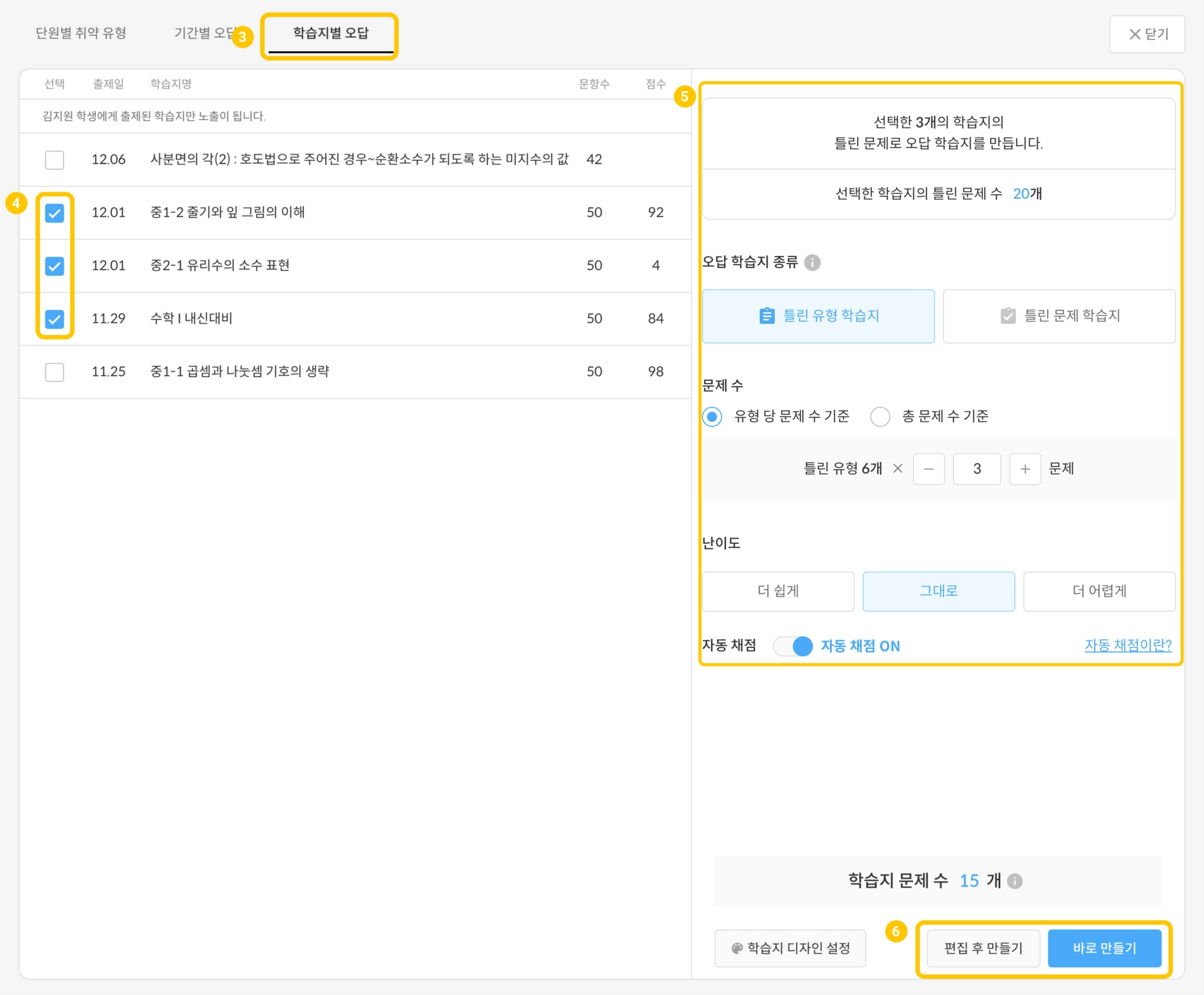Image resolution: width=1204 pixels, height=995 pixels.
Task: Select 총 문제 수 기준 radio option
Action: coord(880,416)
